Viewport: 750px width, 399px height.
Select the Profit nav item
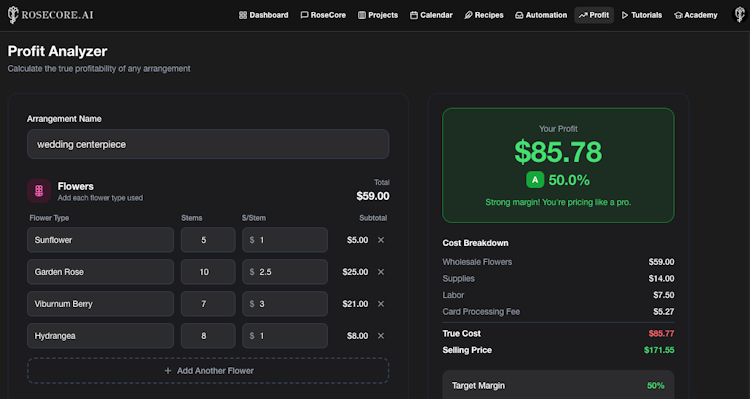coord(594,15)
